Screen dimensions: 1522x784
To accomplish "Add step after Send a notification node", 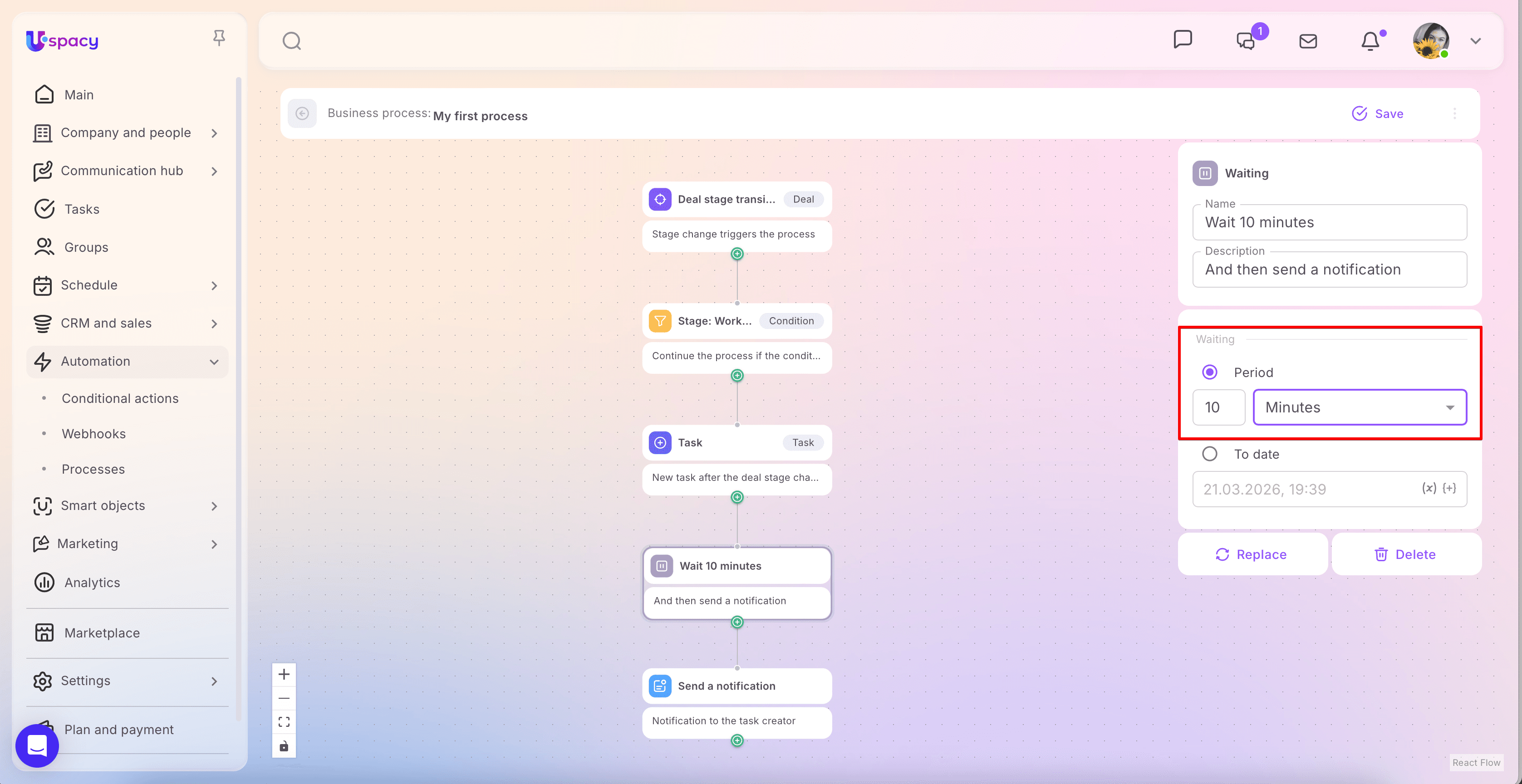I will click(x=737, y=740).
